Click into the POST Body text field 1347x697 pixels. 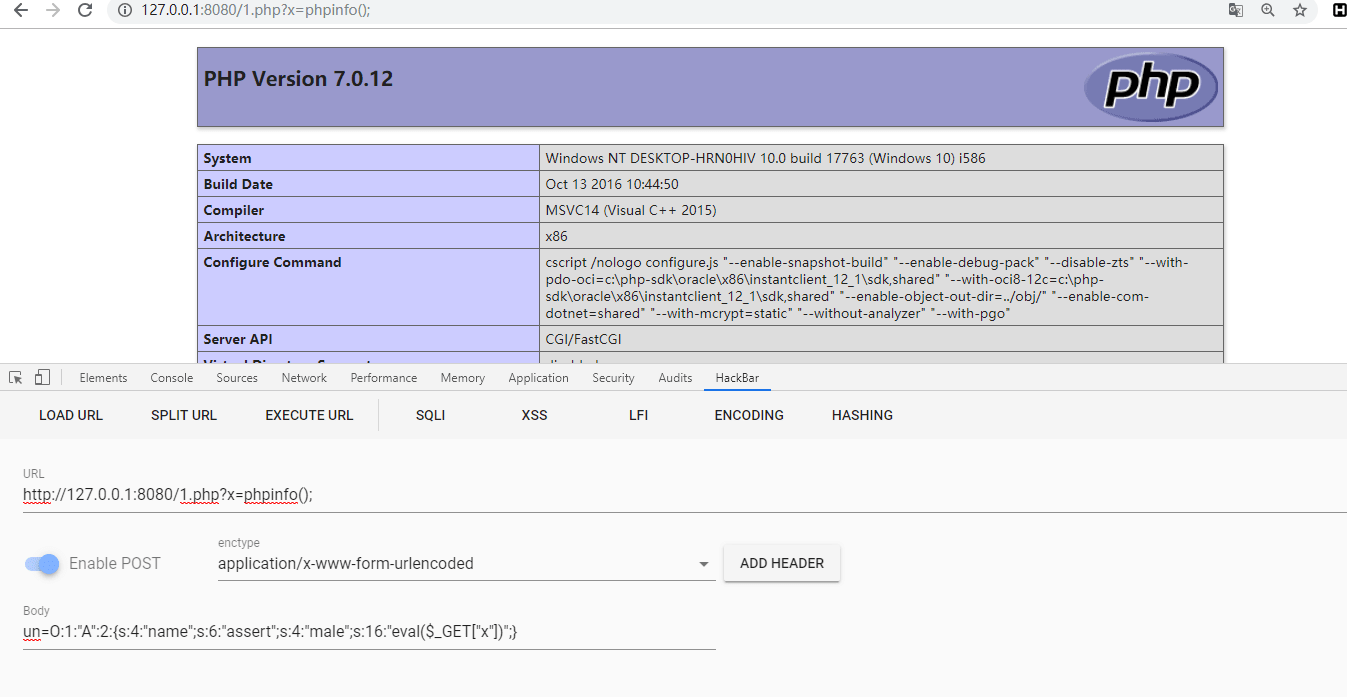(369, 632)
